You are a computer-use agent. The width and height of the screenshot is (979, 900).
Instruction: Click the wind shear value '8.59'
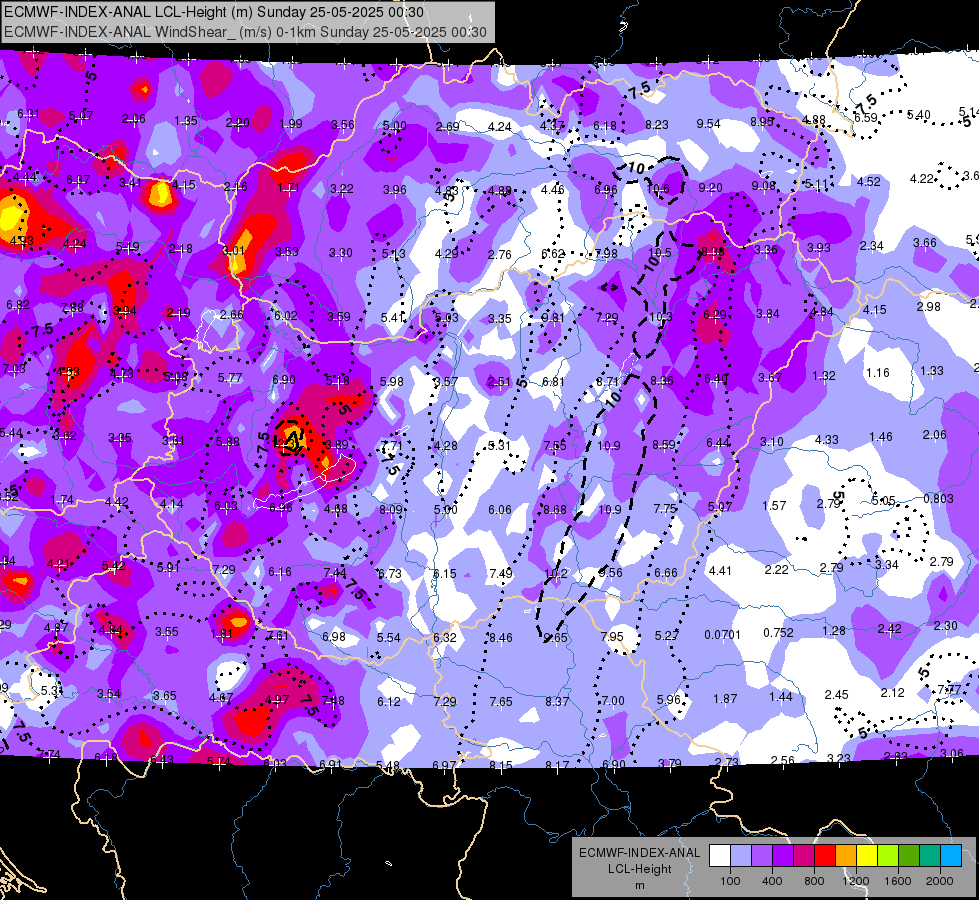[x=664, y=445]
